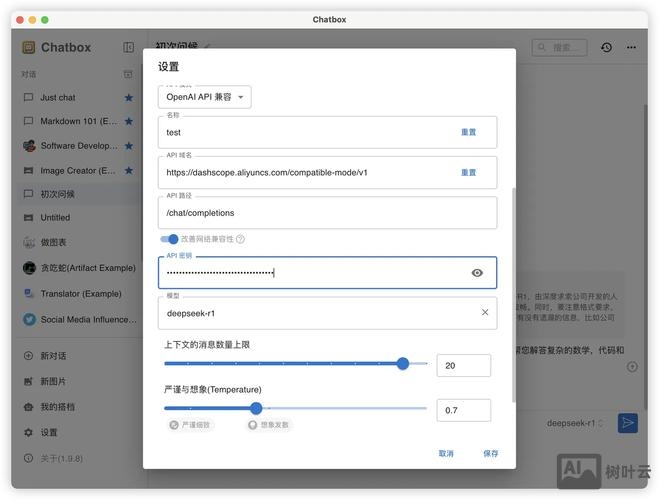Open the Image Creator conversation
The height and width of the screenshot is (500, 659).
[78, 171]
